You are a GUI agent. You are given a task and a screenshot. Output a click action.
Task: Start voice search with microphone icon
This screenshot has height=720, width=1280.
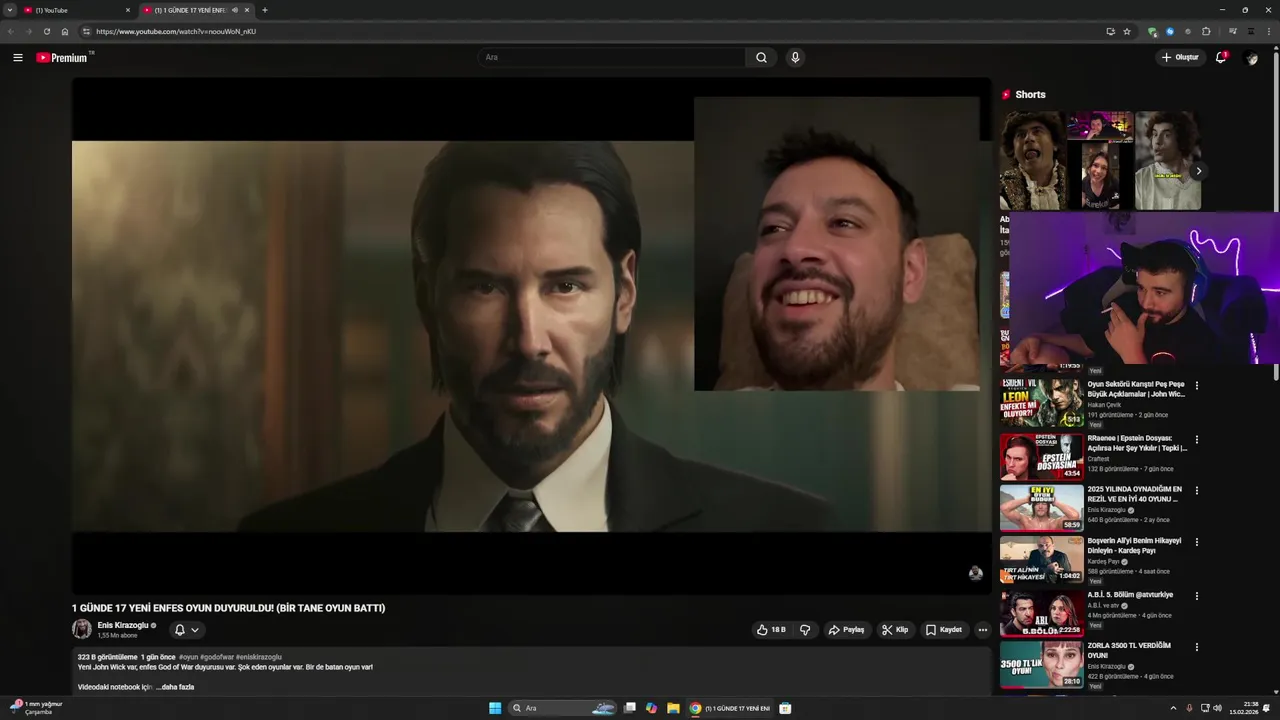pyautogui.click(x=795, y=58)
